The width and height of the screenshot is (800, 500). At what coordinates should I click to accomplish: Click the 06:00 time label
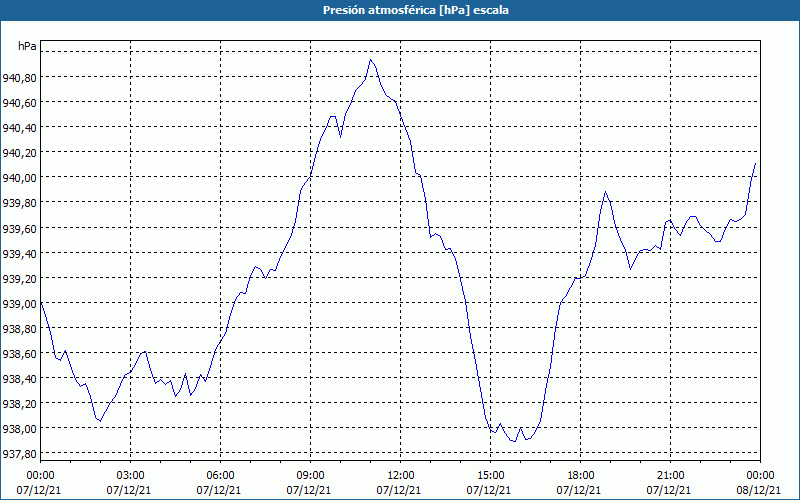[220, 476]
